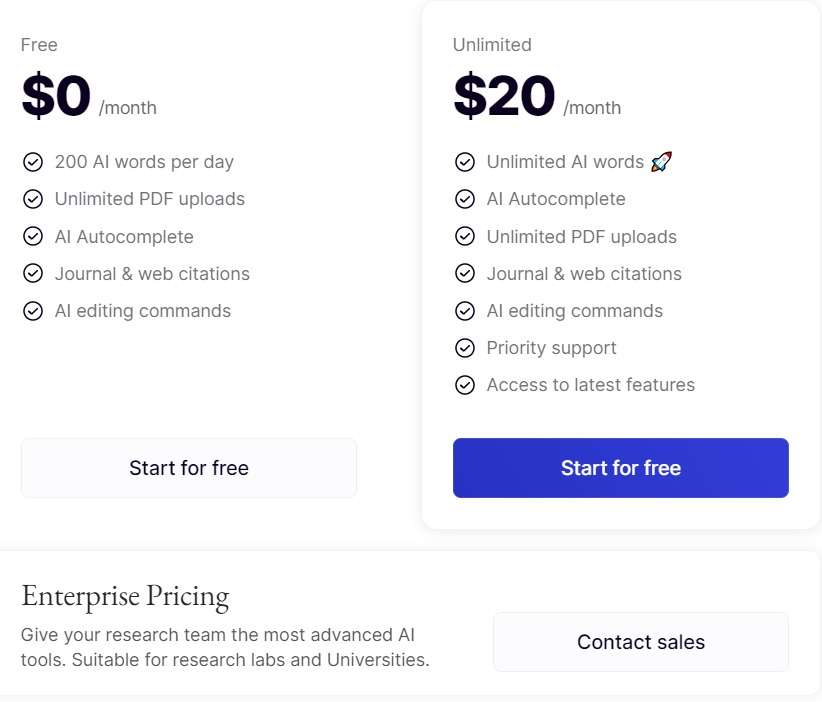Click checkmark icon beside 200 AI words per day
This screenshot has width=822, height=702.
(x=33, y=162)
